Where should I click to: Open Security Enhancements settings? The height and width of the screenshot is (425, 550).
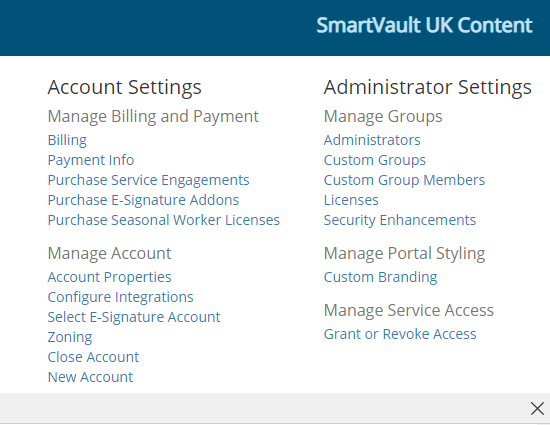click(400, 220)
